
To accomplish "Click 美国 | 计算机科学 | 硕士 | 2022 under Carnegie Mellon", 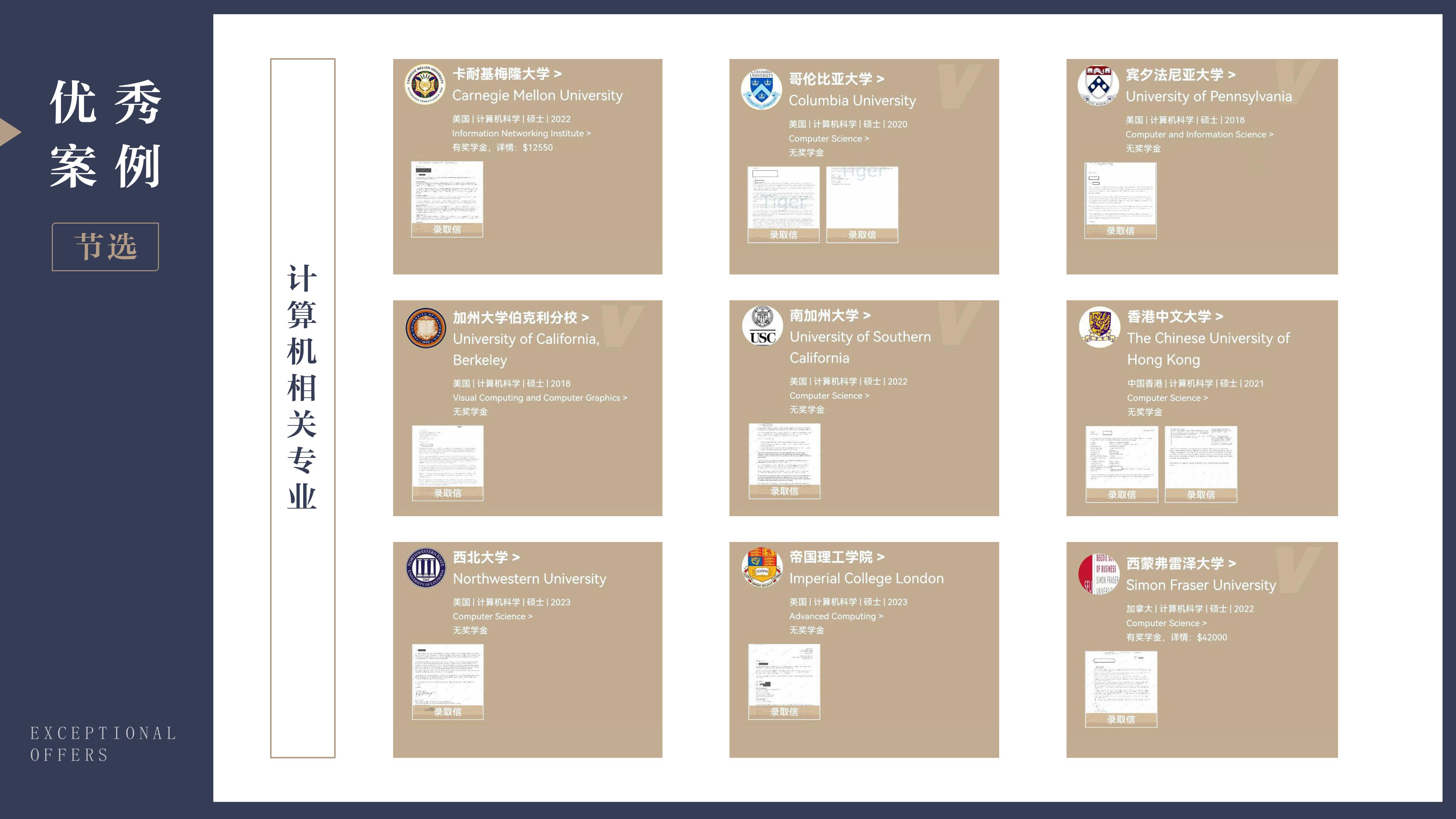I will tap(511, 119).
